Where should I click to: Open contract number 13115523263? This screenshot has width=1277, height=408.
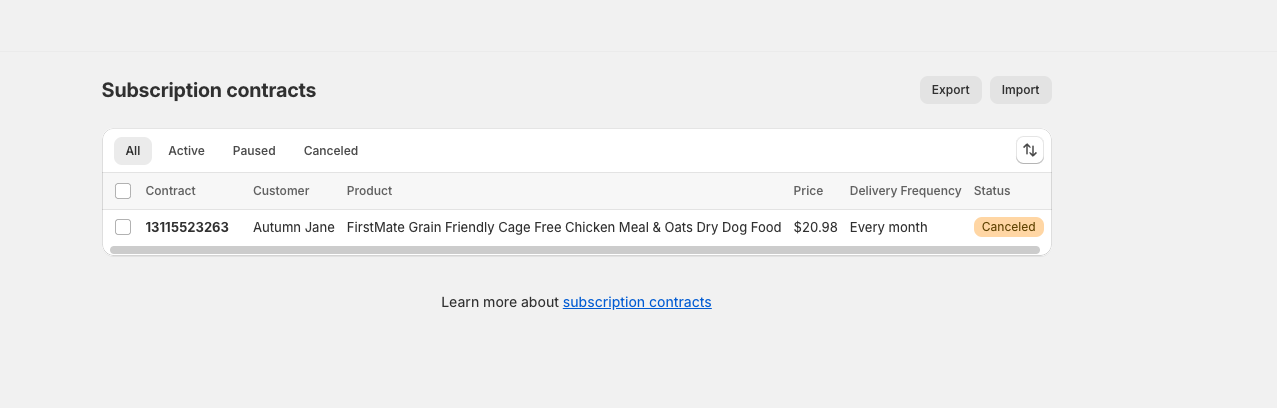(x=187, y=227)
